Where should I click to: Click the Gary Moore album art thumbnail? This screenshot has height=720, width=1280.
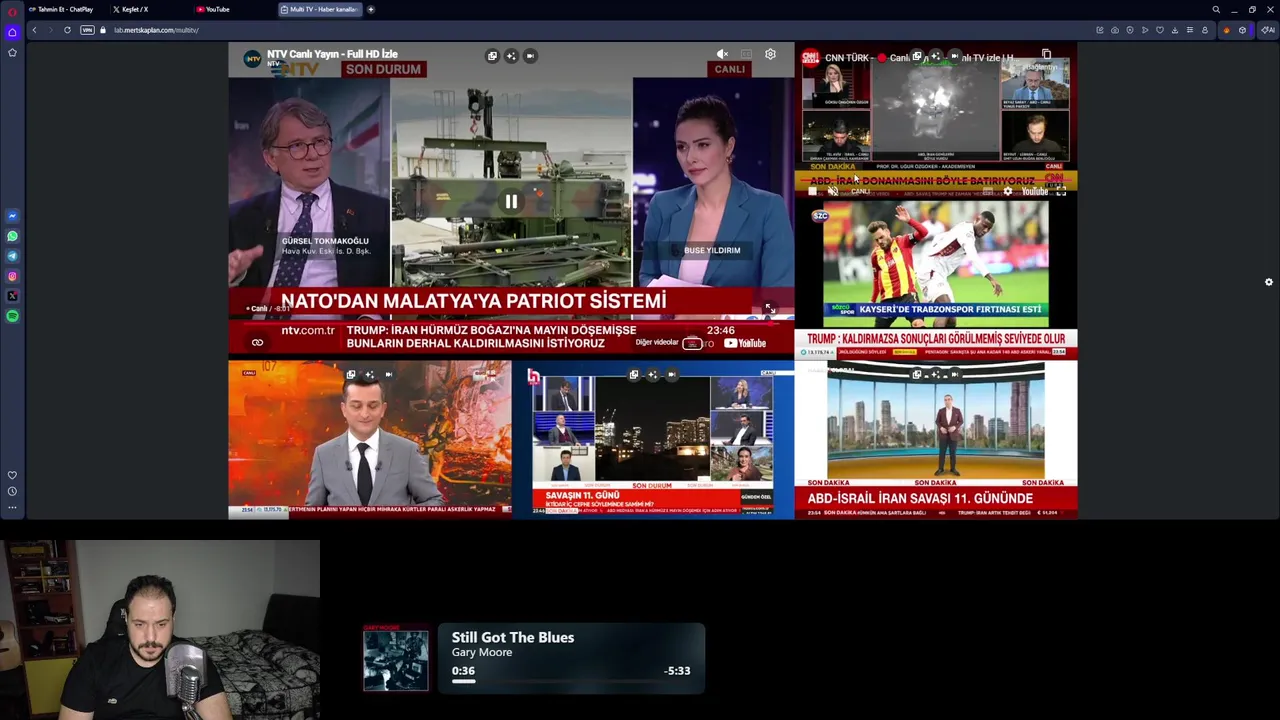[x=396, y=658]
